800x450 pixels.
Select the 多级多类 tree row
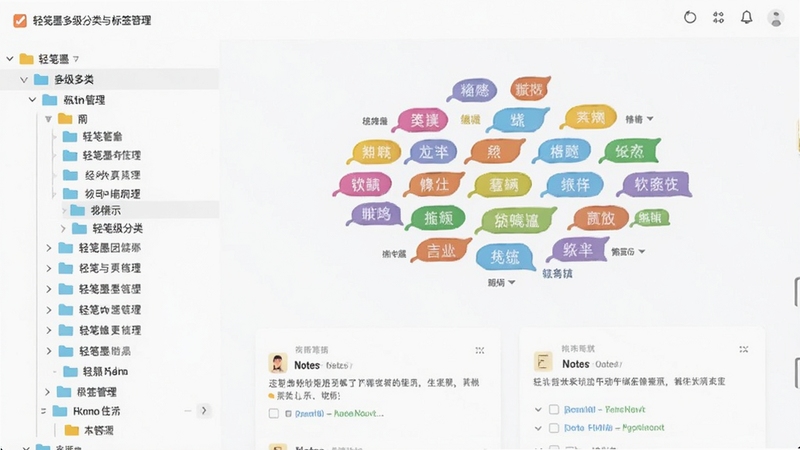(110, 80)
